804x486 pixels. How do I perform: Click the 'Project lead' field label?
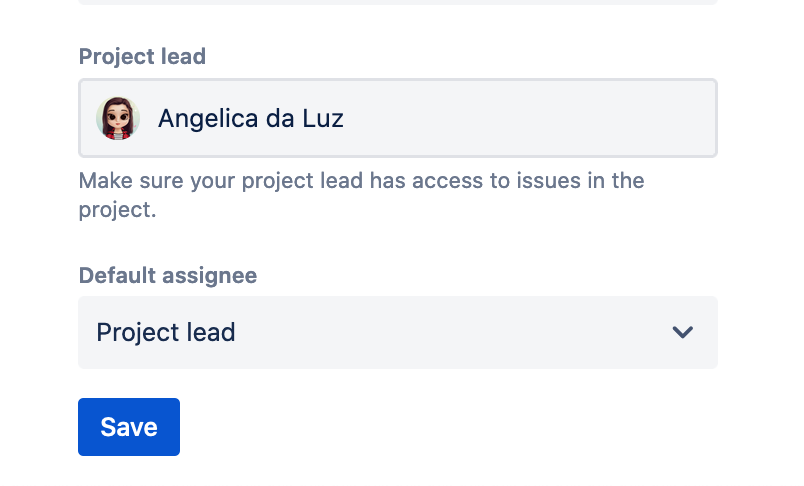click(142, 56)
